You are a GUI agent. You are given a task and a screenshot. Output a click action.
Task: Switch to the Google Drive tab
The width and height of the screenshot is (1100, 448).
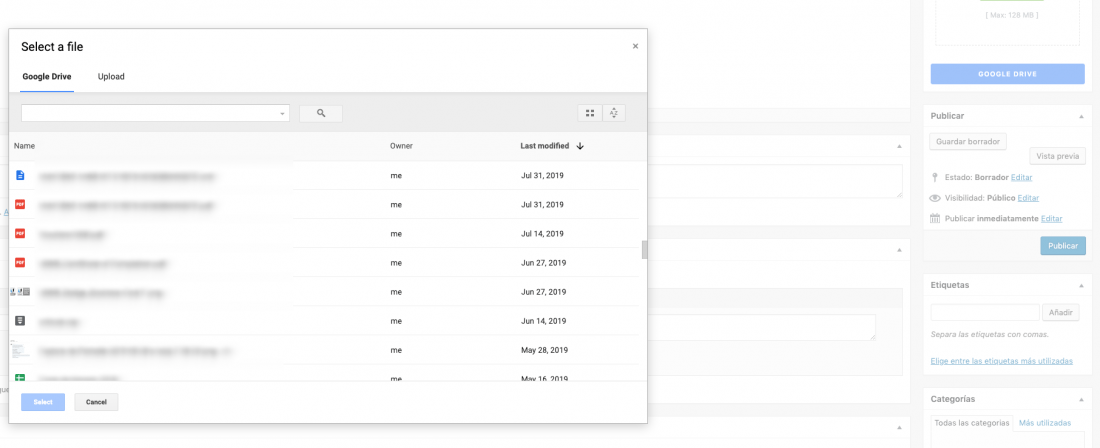pos(47,76)
